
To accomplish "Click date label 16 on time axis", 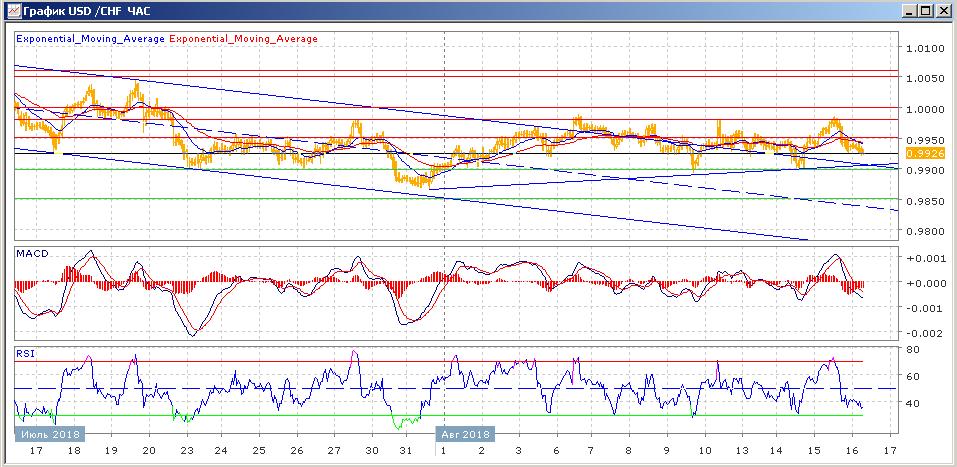I will click(853, 451).
